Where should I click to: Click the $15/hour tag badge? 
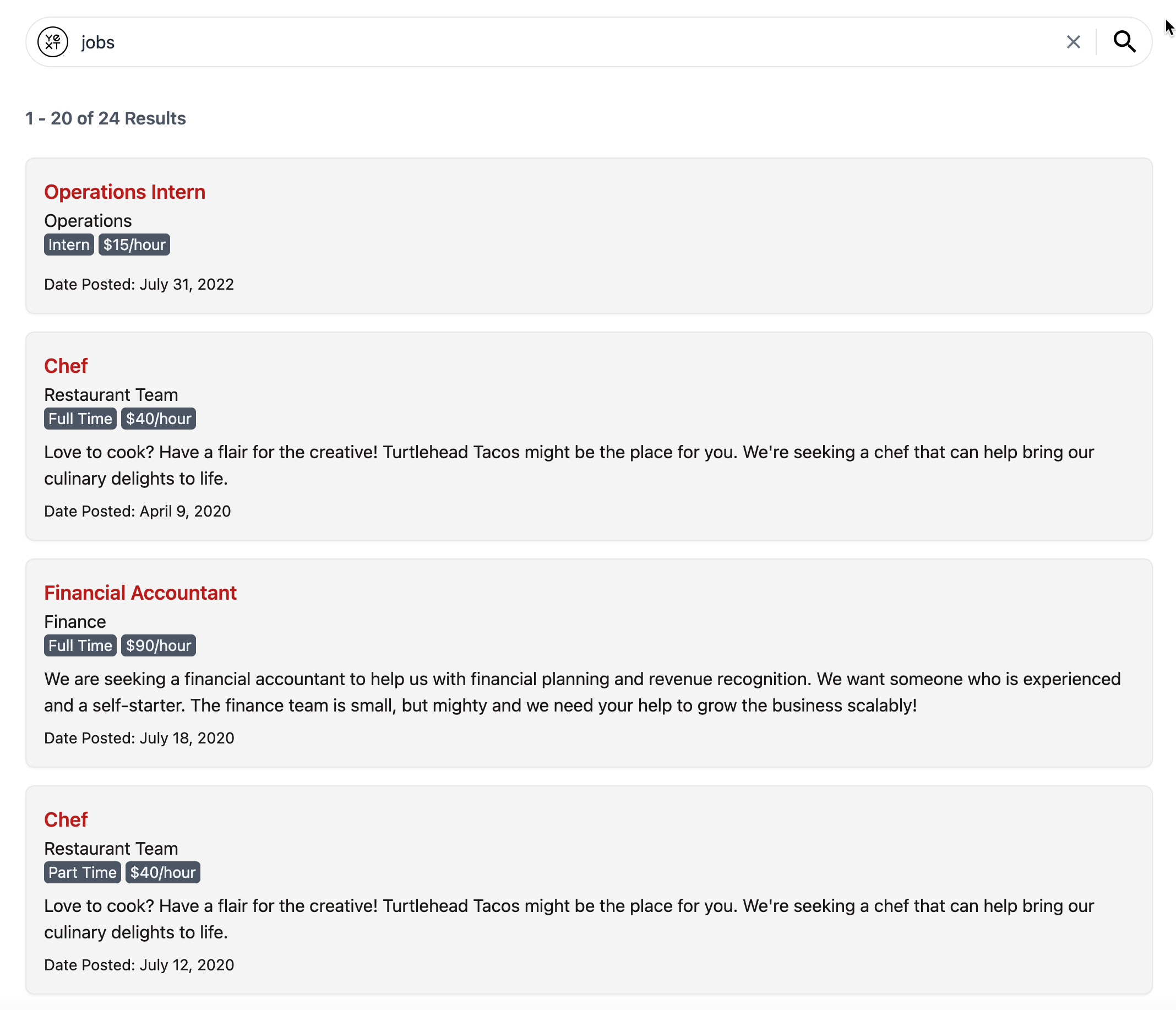coord(134,245)
